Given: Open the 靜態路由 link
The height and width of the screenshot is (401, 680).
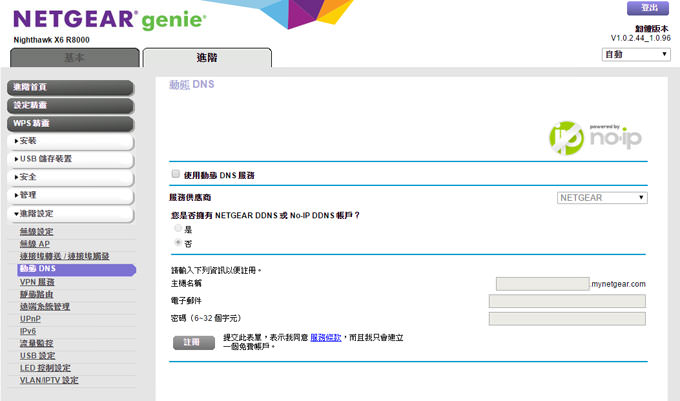Looking at the screenshot, I should (36, 294).
